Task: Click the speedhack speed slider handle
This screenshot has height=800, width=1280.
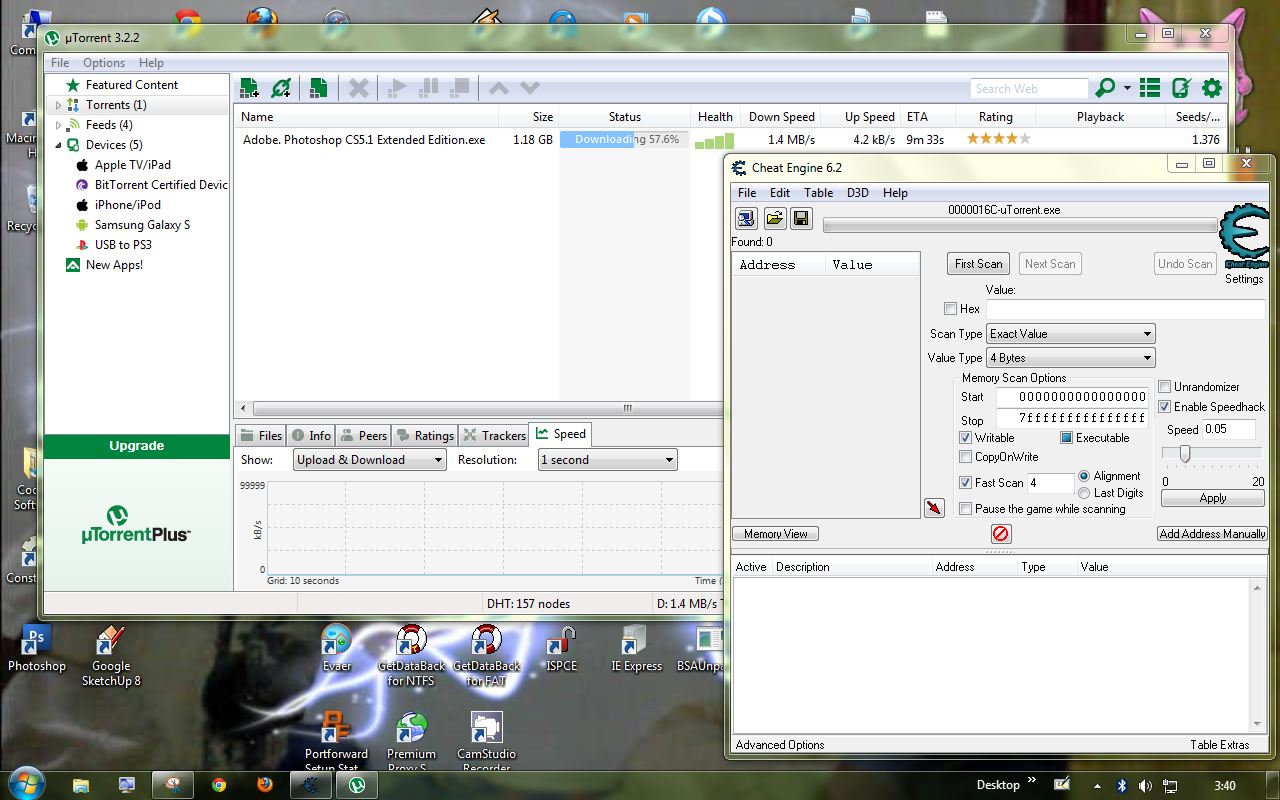Action: [x=1185, y=454]
